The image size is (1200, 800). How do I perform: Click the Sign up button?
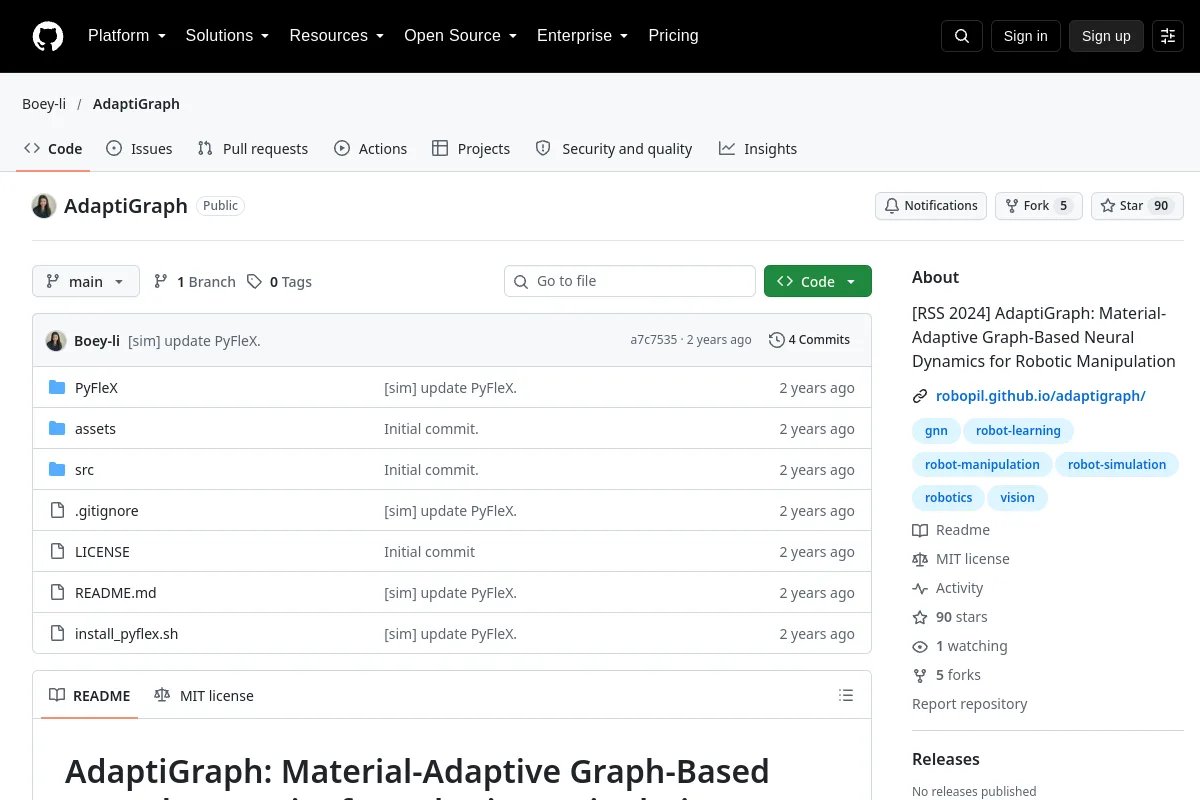(x=1106, y=36)
